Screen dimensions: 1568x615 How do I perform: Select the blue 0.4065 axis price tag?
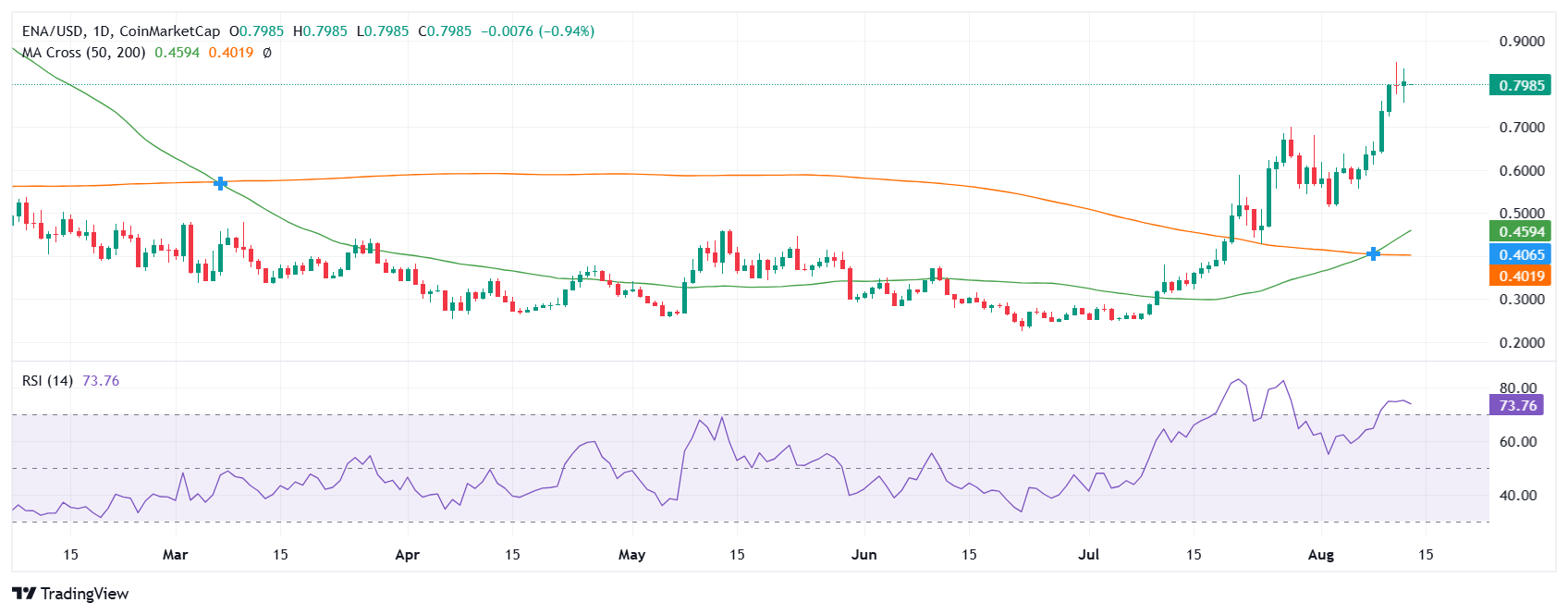click(1521, 254)
